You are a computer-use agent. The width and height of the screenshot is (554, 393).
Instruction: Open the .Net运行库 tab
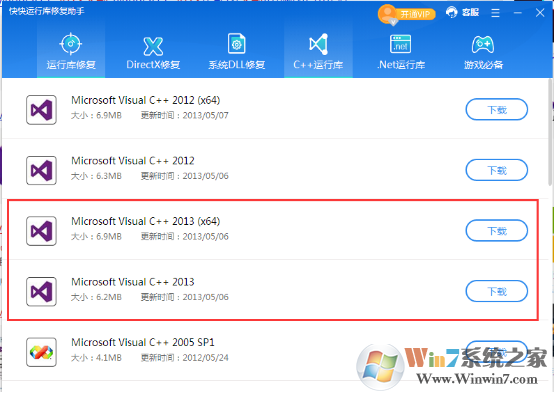(401, 52)
